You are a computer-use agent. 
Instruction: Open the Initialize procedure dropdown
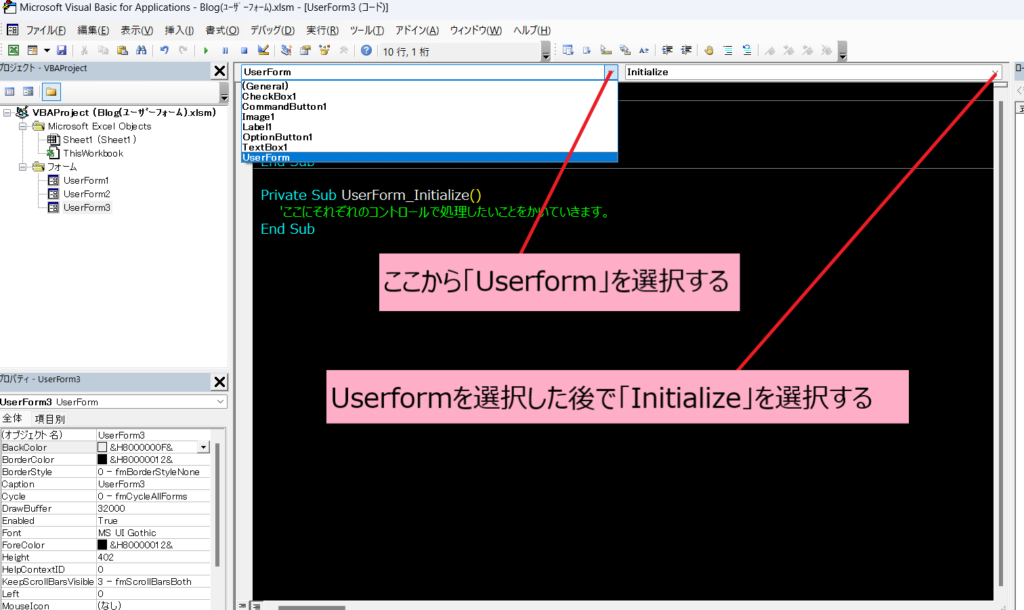(993, 71)
